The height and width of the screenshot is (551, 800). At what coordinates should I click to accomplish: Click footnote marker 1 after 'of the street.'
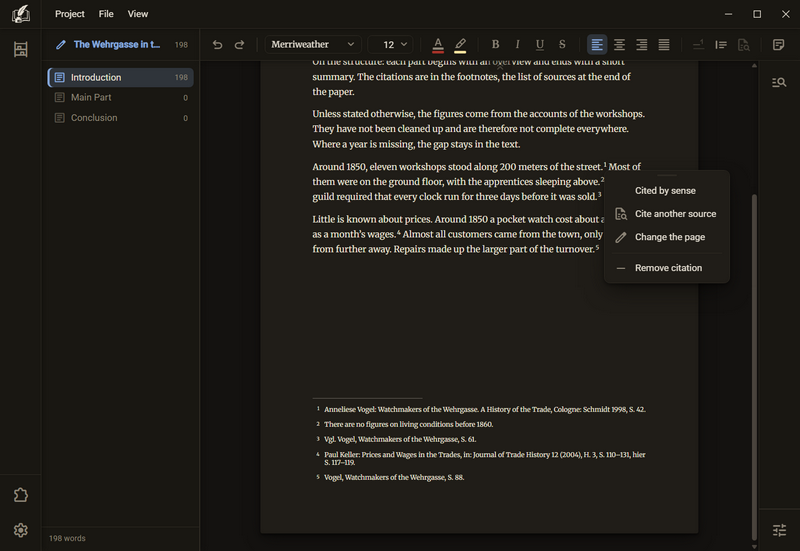click(605, 164)
